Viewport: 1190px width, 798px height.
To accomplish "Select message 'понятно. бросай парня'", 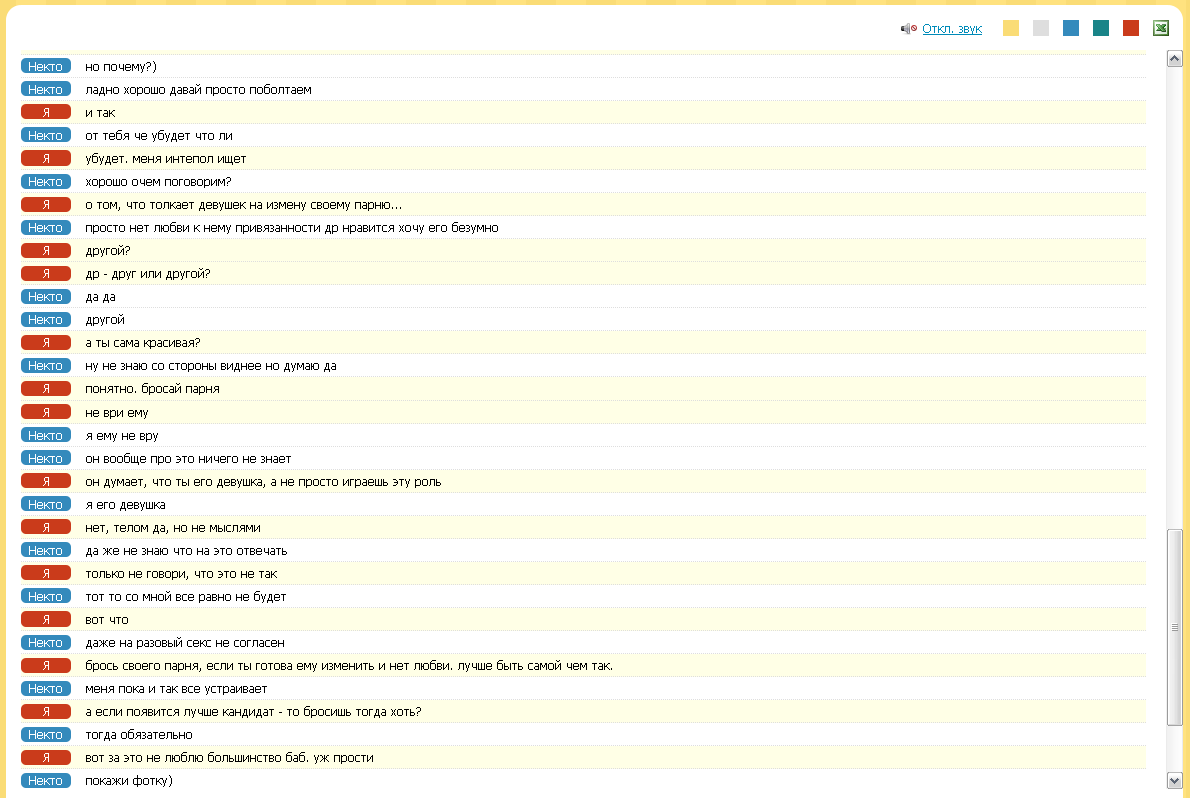I will [x=153, y=389].
